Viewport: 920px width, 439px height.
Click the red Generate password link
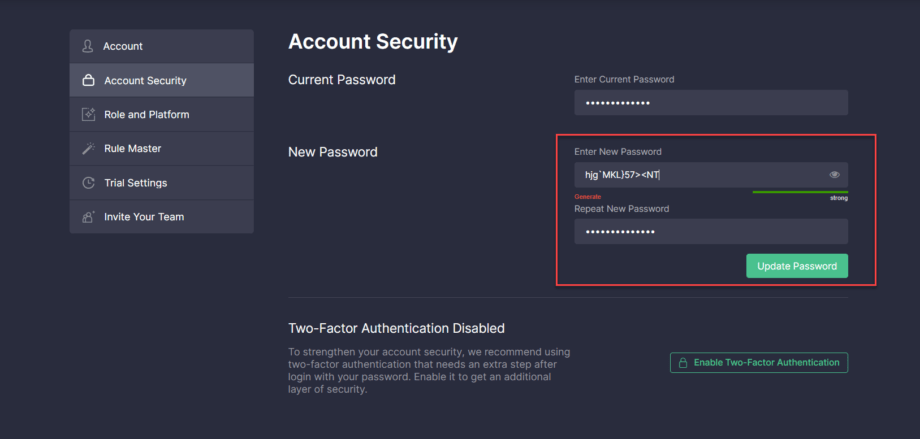pyautogui.click(x=587, y=197)
